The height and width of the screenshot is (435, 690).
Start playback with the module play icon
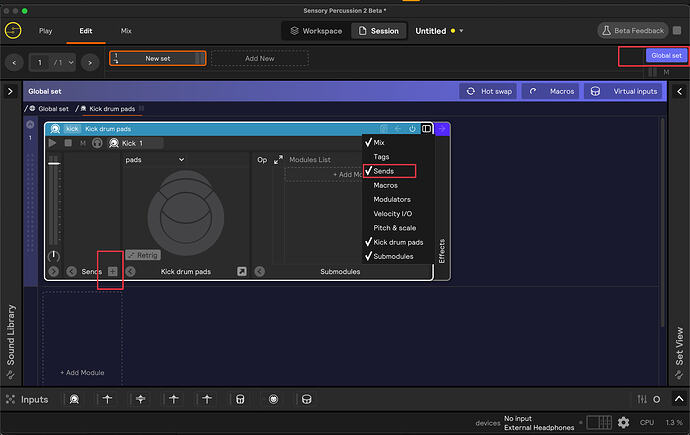[x=52, y=143]
